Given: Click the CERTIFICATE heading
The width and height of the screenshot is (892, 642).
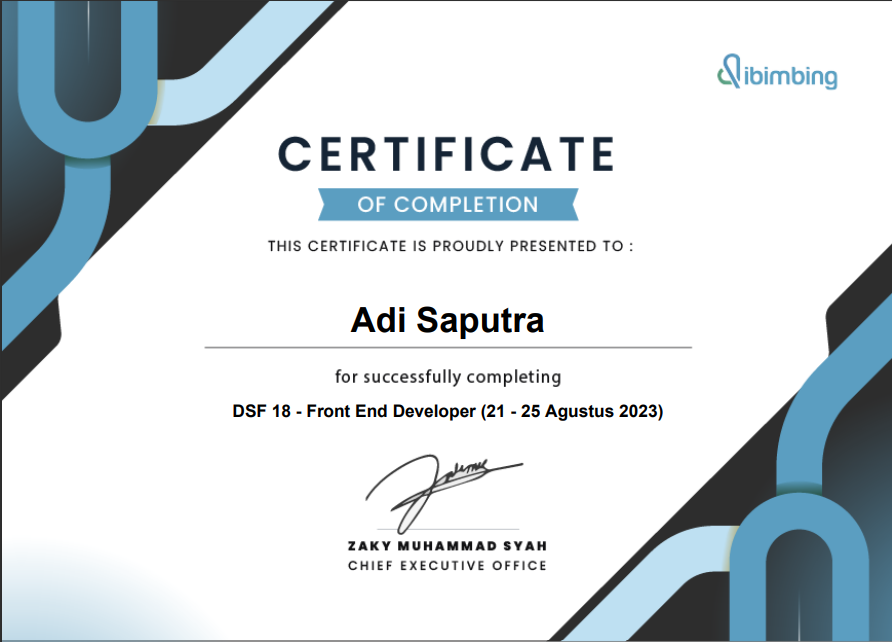Looking at the screenshot, I should coord(446,154).
